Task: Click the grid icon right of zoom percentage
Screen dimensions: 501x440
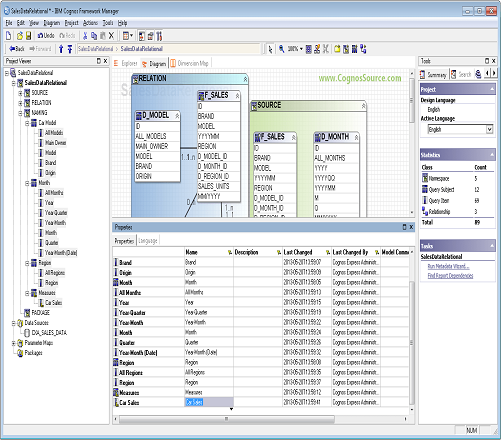Action: (309, 49)
